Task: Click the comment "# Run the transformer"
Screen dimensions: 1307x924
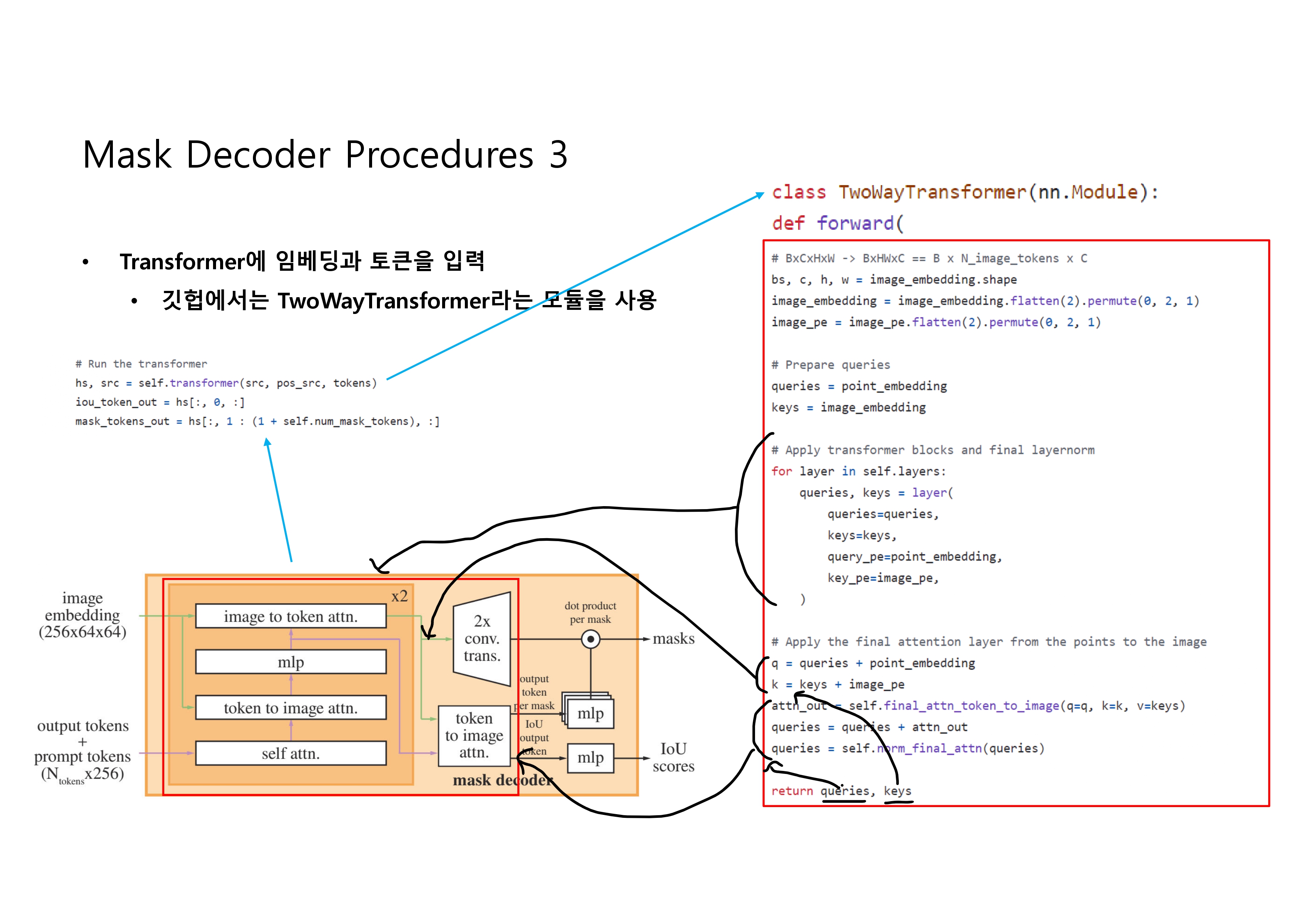Action: tap(141, 364)
